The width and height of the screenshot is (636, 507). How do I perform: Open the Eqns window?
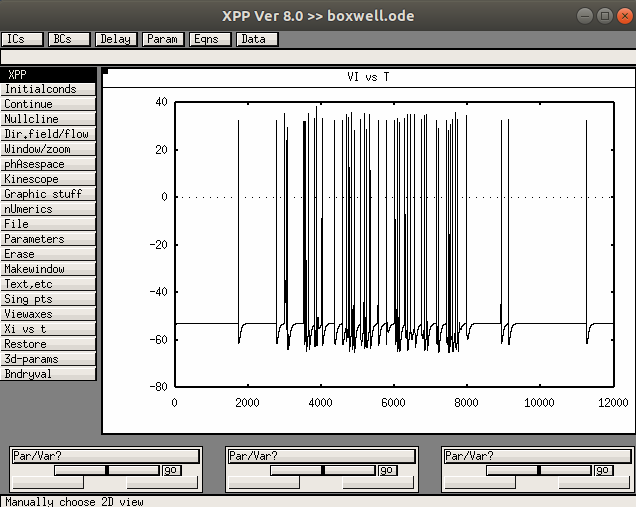pyautogui.click(x=210, y=39)
